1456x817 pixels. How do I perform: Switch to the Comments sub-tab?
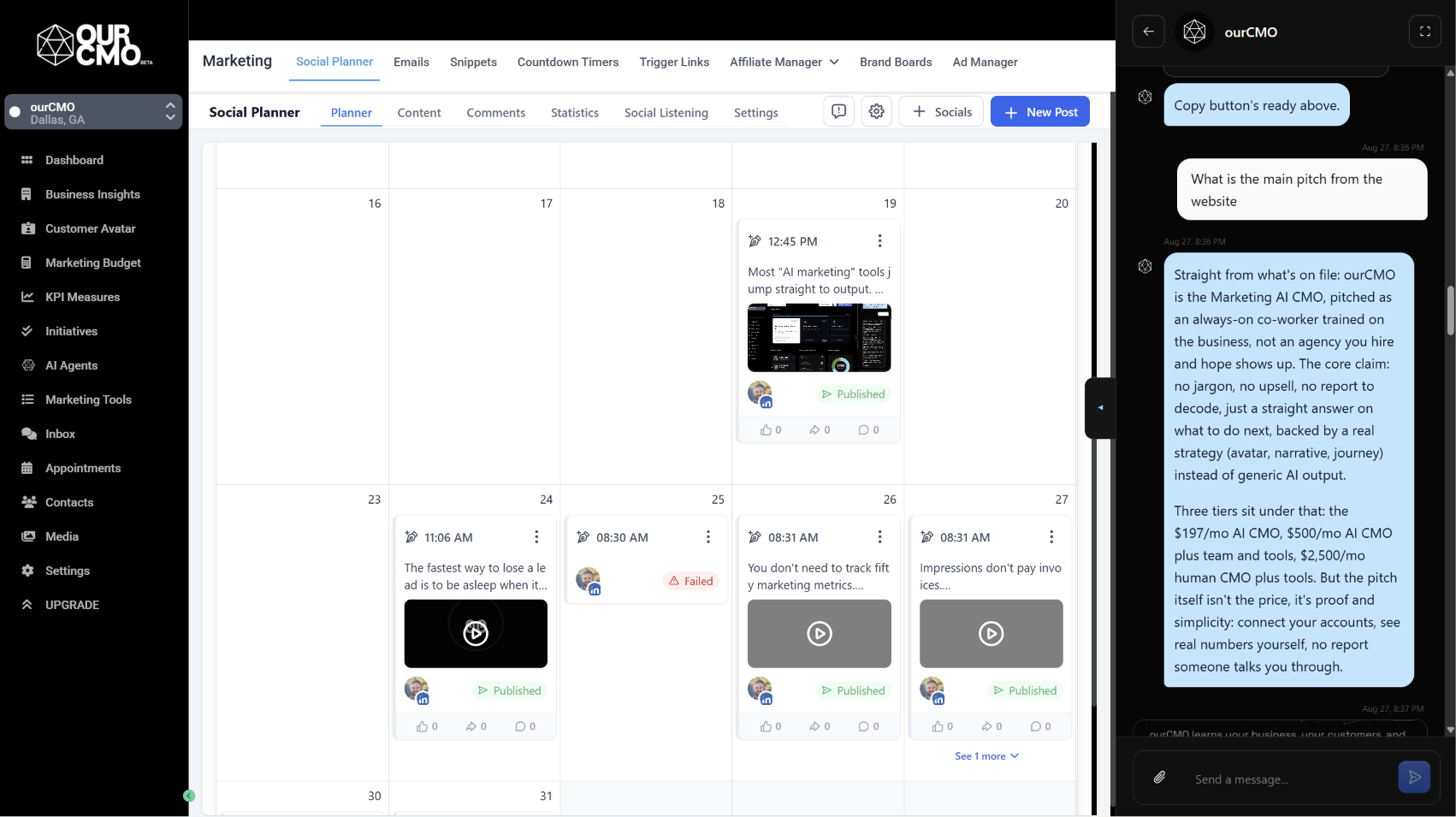point(496,112)
